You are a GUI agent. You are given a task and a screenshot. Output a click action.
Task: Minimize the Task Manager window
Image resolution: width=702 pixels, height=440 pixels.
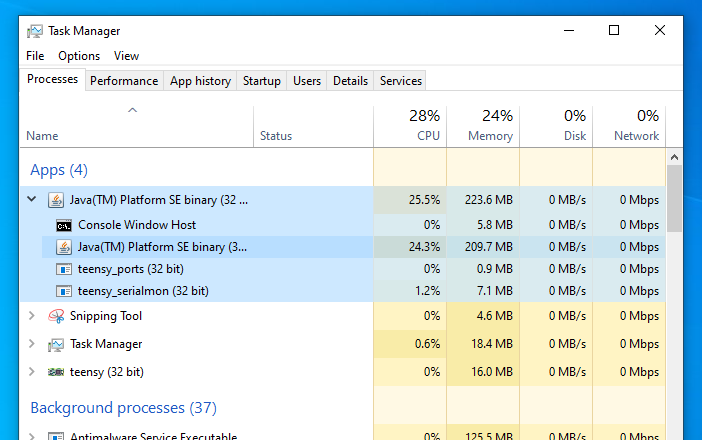[569, 30]
